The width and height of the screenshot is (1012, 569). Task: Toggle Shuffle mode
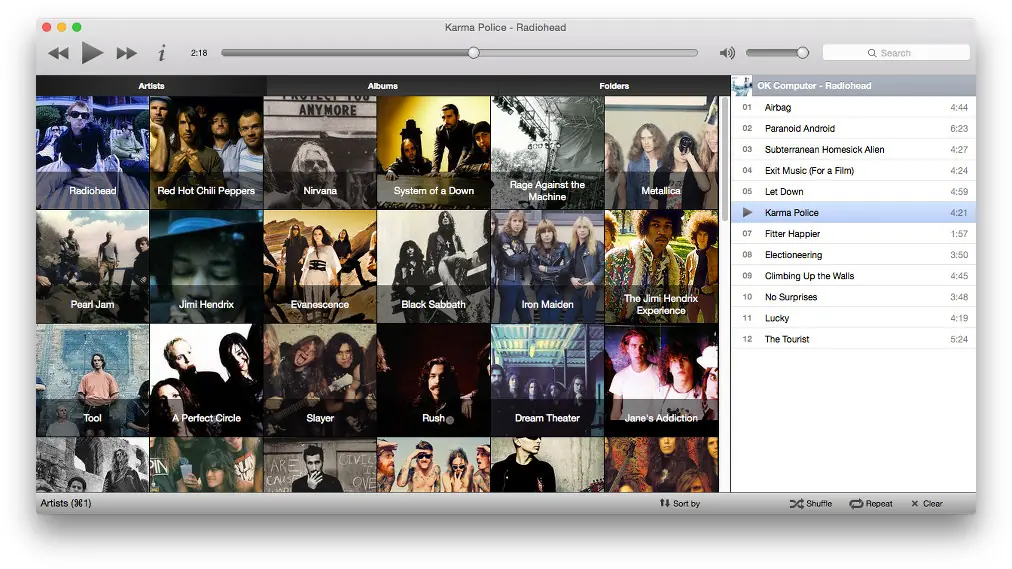pos(811,503)
